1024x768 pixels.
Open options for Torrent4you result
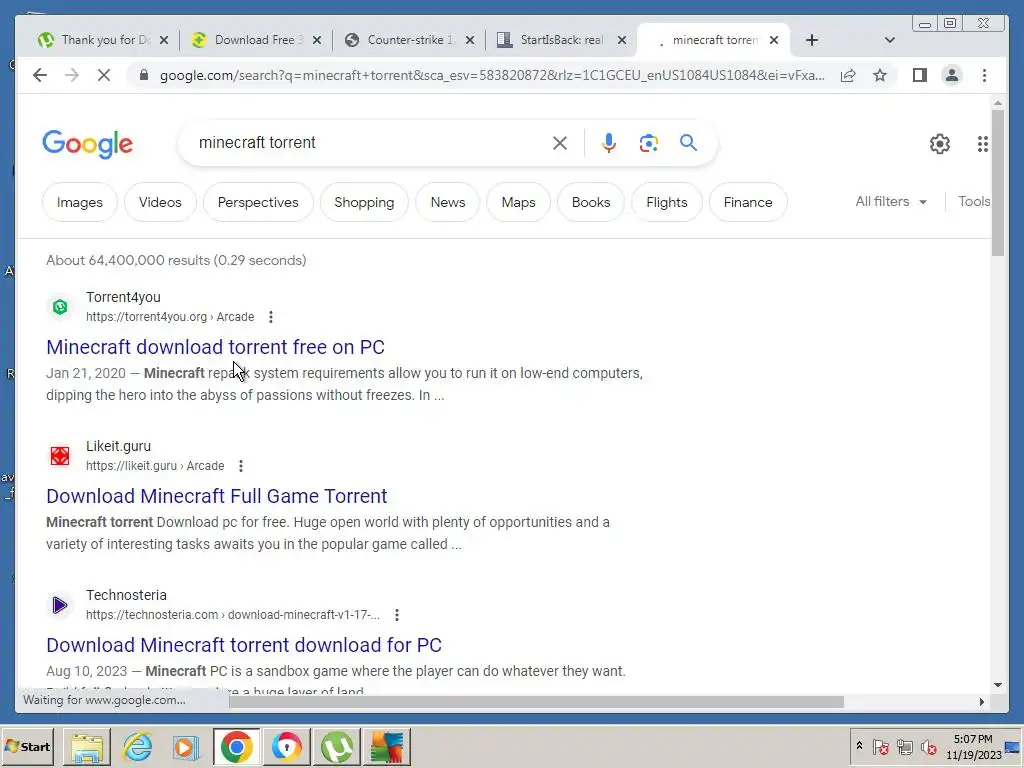270,317
